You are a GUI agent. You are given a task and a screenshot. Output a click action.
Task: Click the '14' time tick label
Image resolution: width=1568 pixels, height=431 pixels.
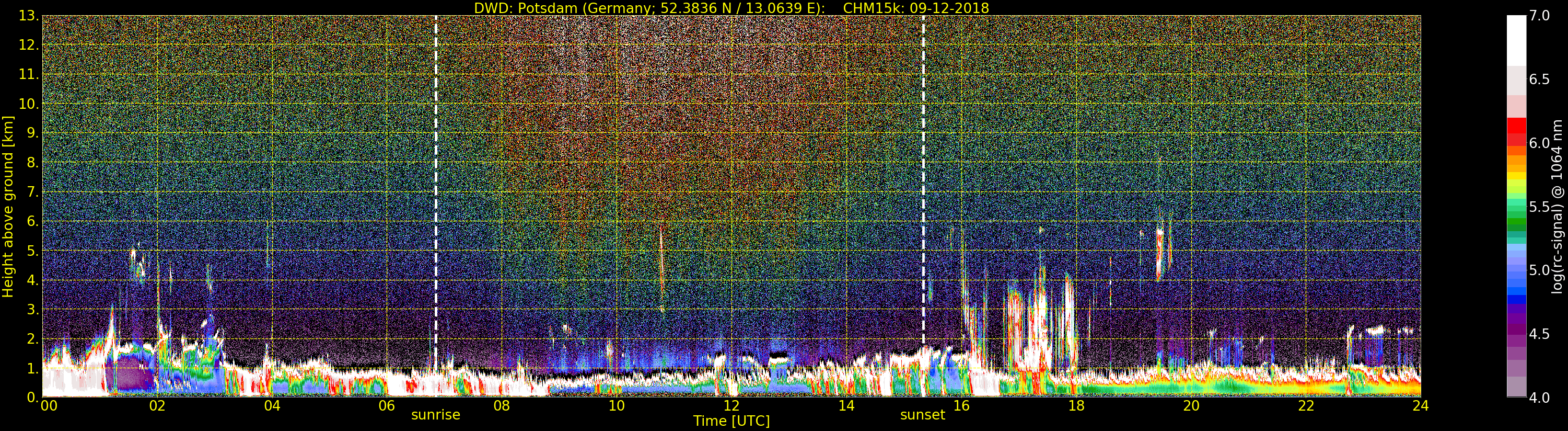[846, 405]
